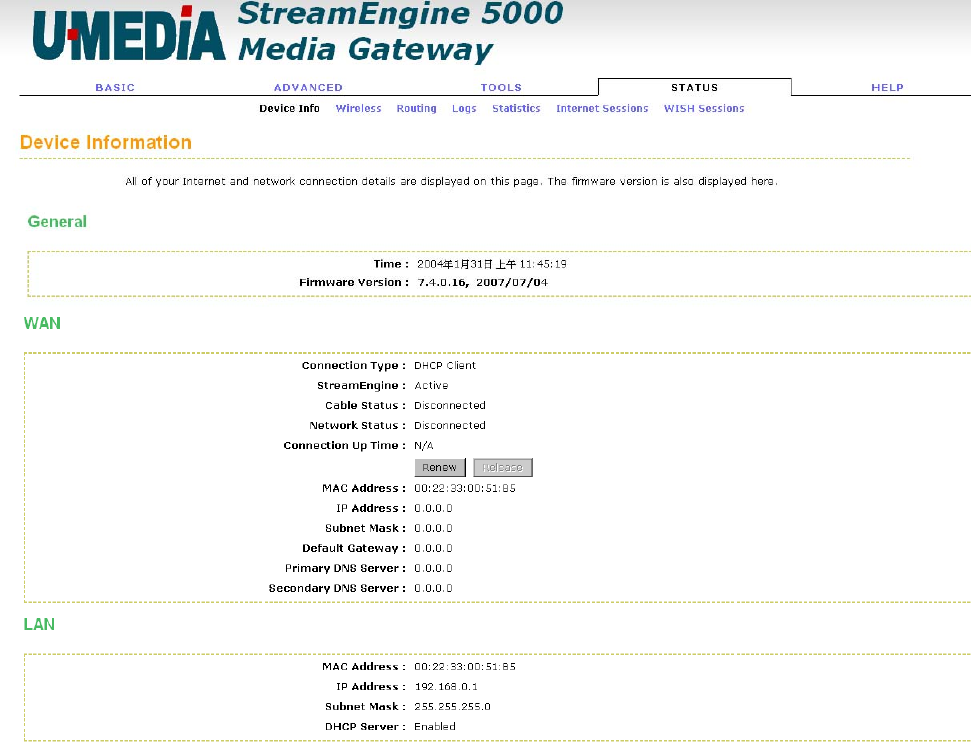971x746 pixels.
Task: Click the Connection Type label
Action: click(354, 366)
